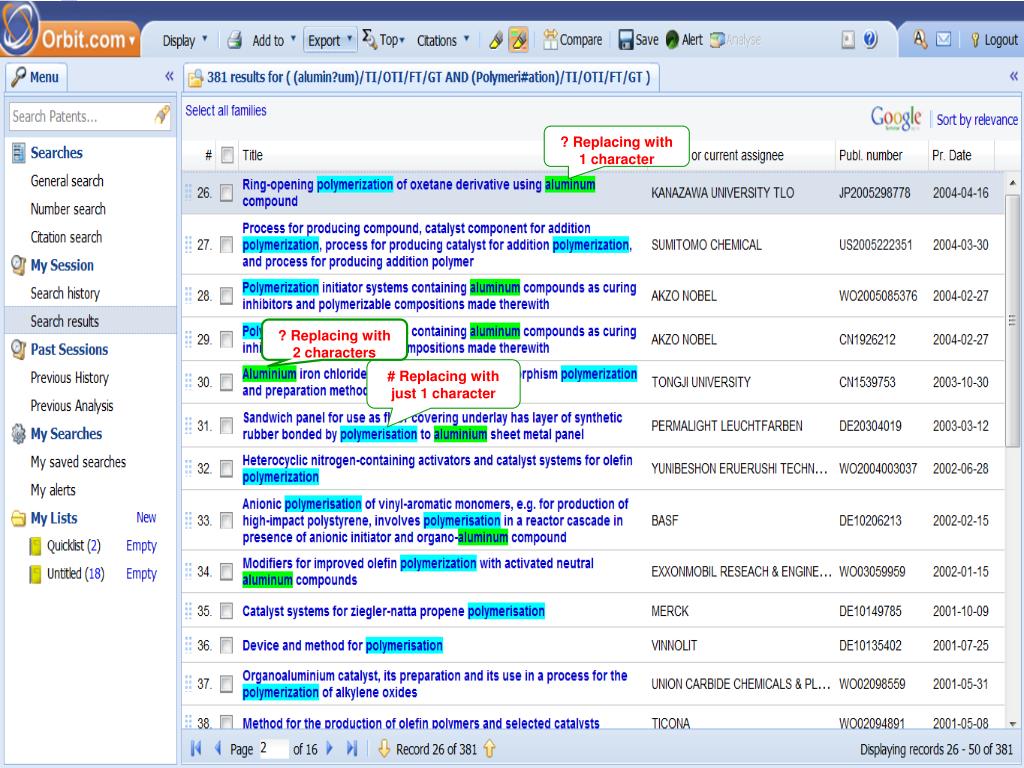Click the printer icon in toolbar

coord(234,40)
